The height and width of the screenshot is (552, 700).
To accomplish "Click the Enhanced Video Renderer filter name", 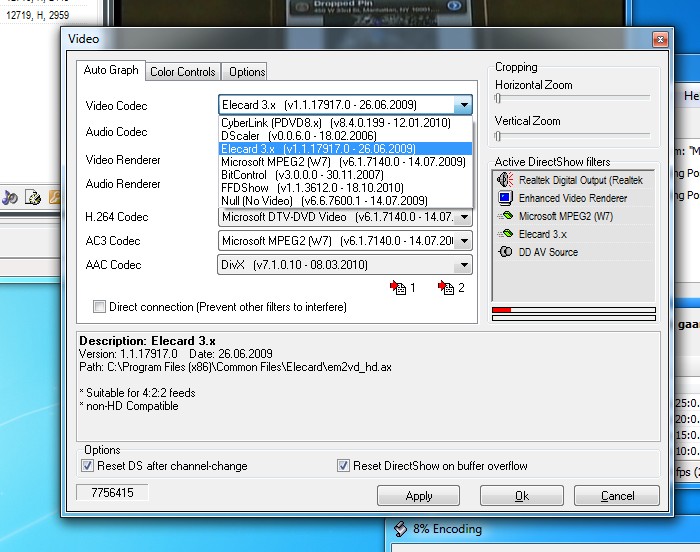I will pyautogui.click(x=573, y=198).
